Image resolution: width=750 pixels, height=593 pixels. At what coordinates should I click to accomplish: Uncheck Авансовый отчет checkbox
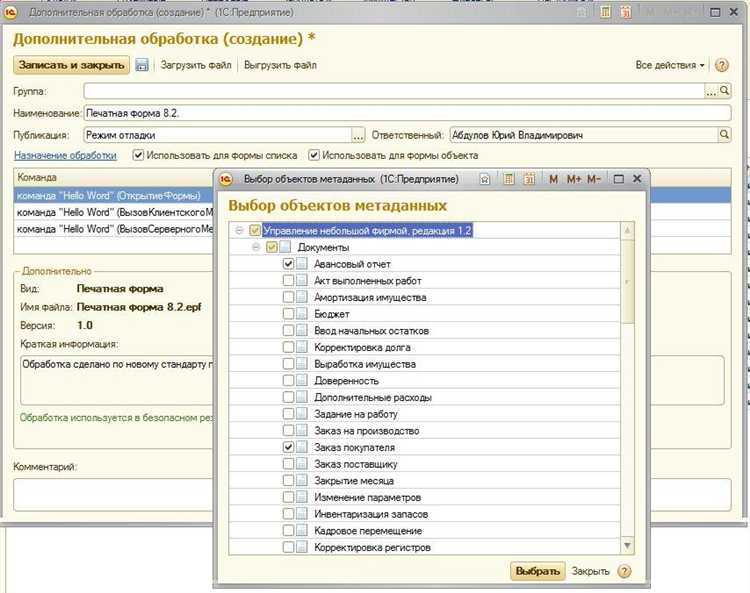(288, 264)
